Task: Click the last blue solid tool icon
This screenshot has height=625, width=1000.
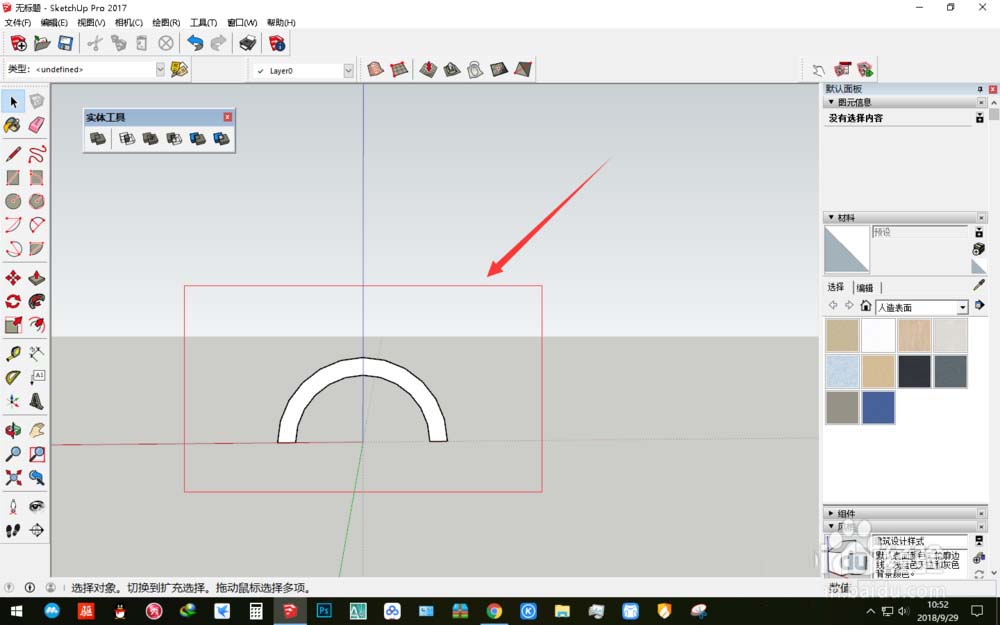Action: tap(221, 138)
